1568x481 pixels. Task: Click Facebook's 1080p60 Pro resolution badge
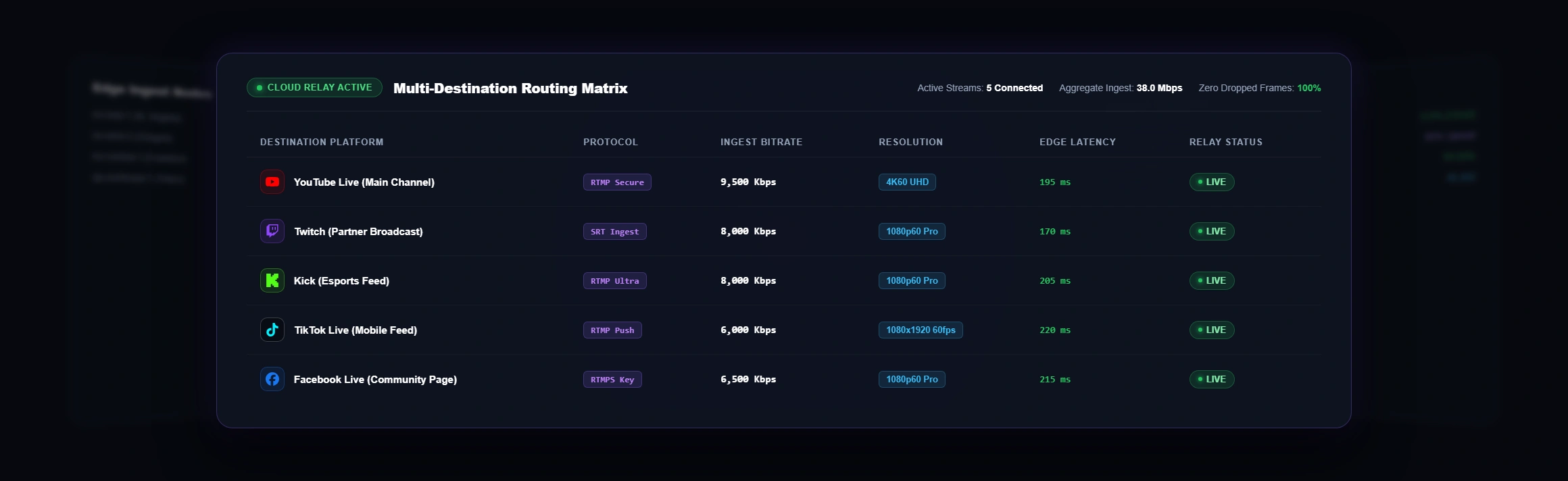click(912, 380)
